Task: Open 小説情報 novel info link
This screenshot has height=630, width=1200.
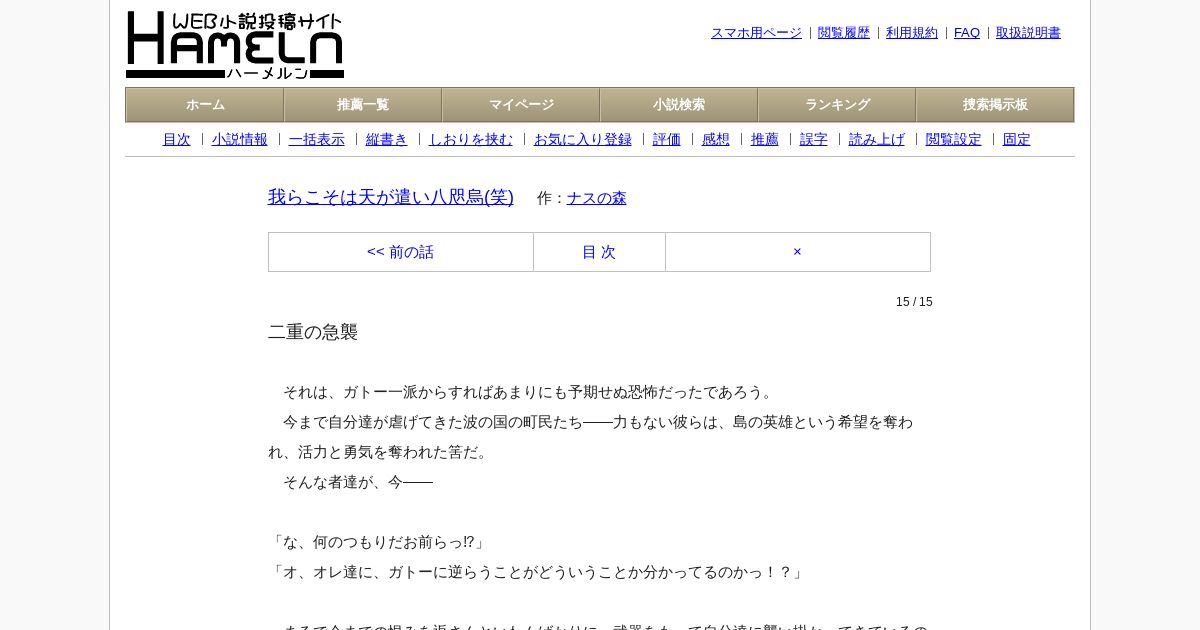Action: [x=240, y=140]
